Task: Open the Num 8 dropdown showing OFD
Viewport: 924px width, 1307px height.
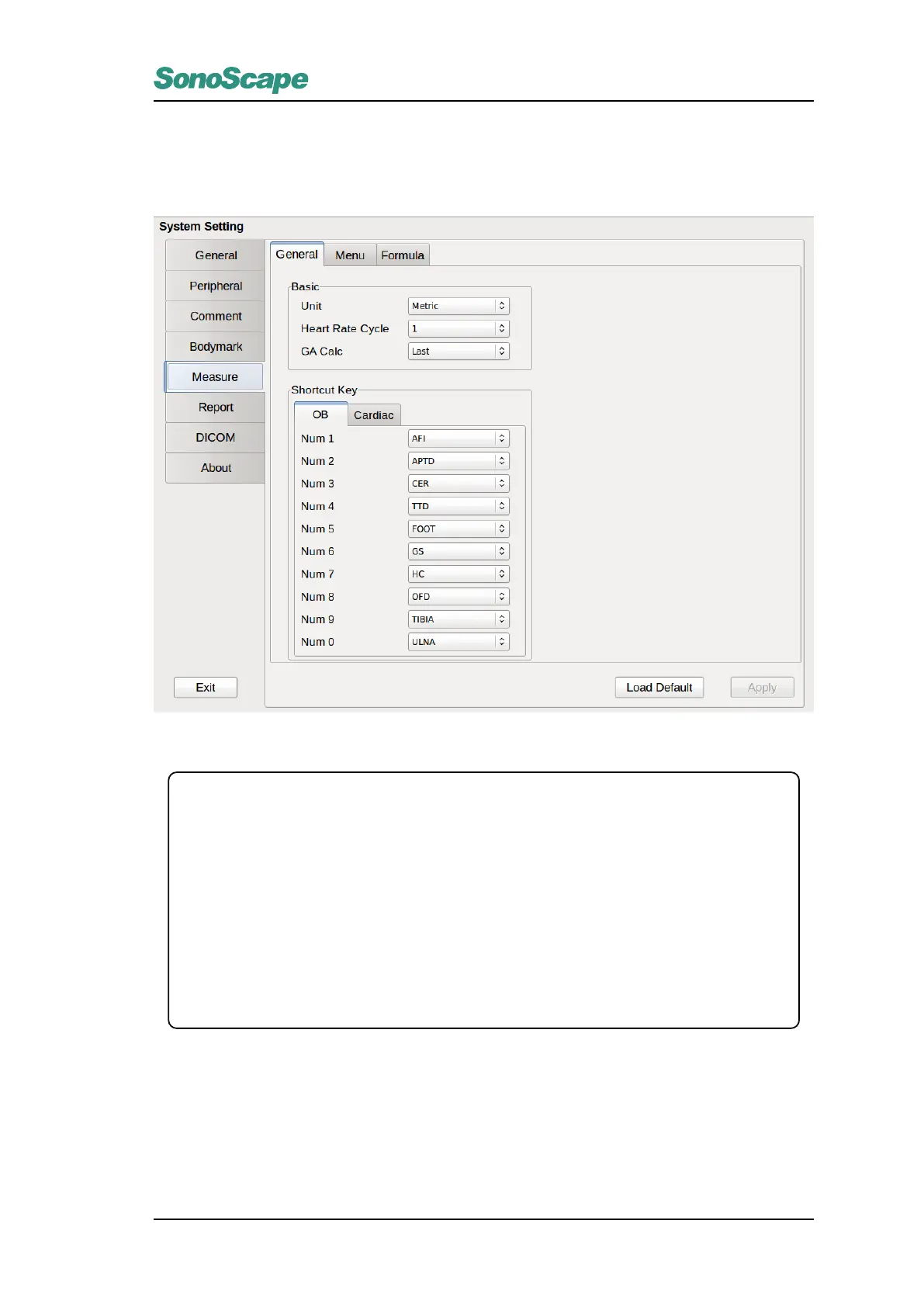Action: 459,597
